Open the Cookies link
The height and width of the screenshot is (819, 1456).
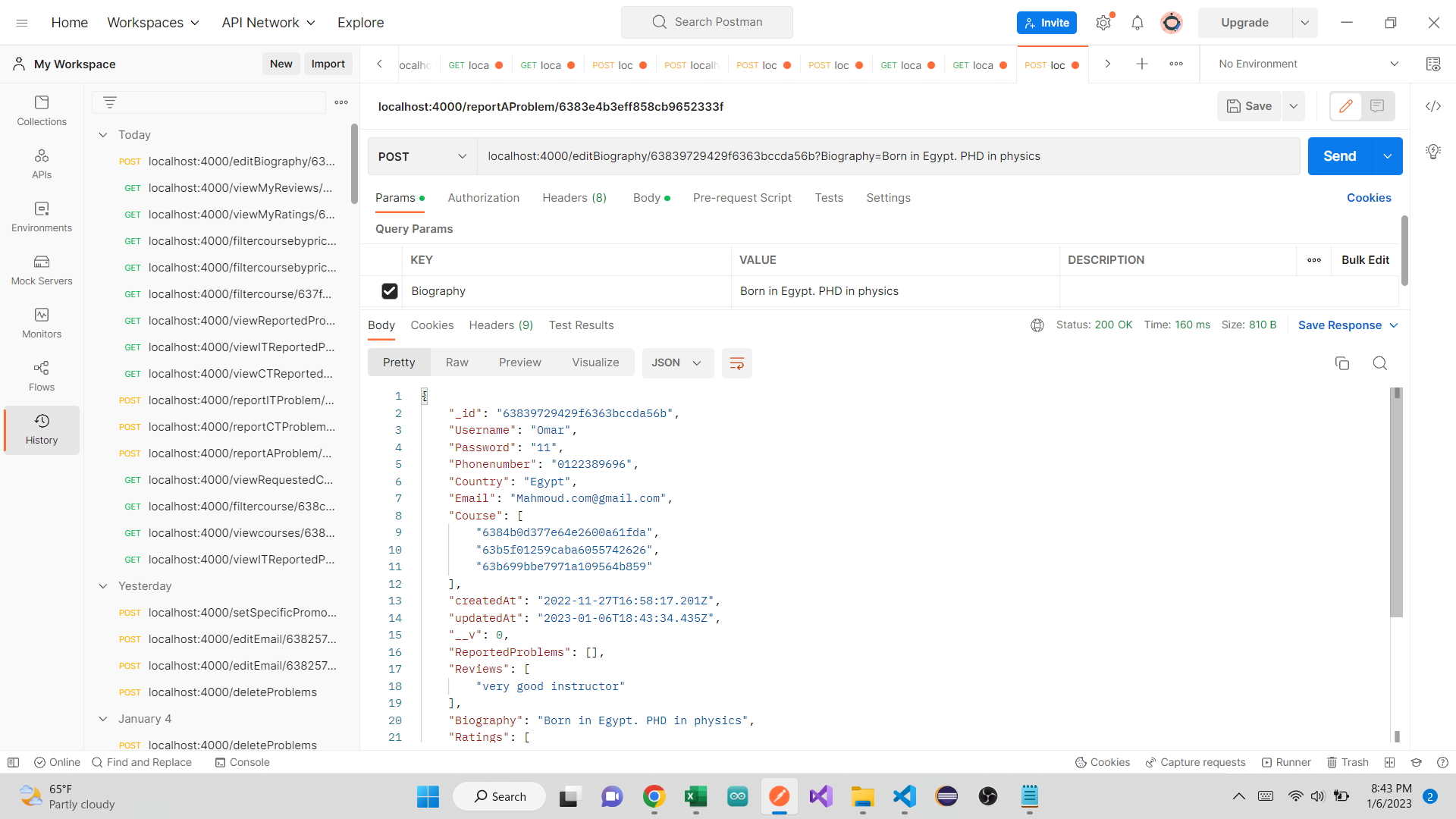point(1369,198)
